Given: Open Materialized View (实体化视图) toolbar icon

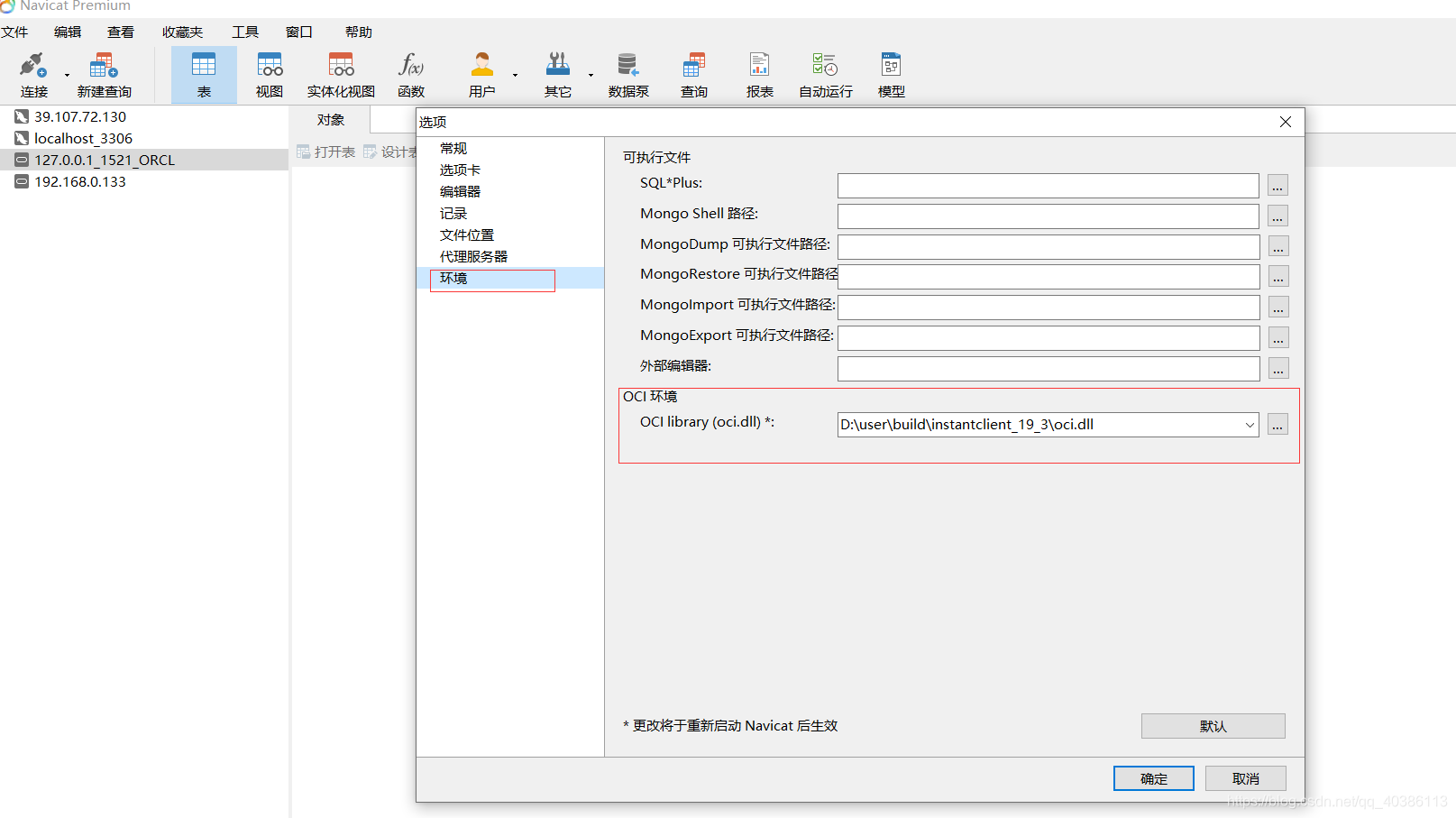Looking at the screenshot, I should coord(341,75).
